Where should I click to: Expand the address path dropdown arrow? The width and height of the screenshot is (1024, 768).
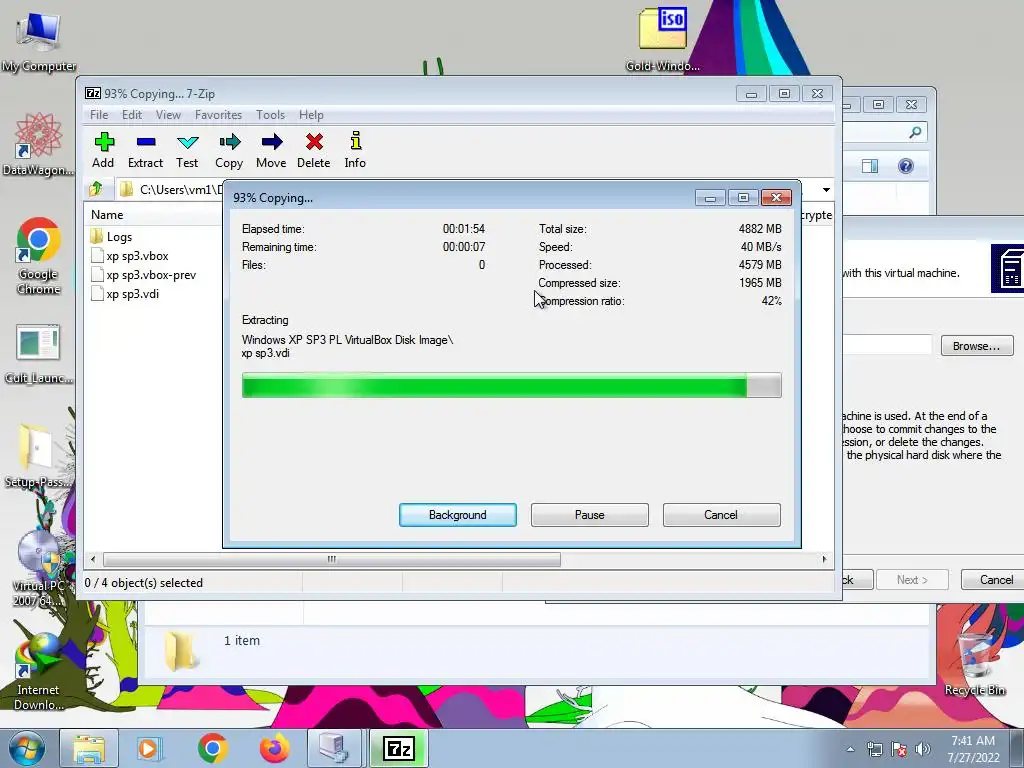(x=826, y=189)
